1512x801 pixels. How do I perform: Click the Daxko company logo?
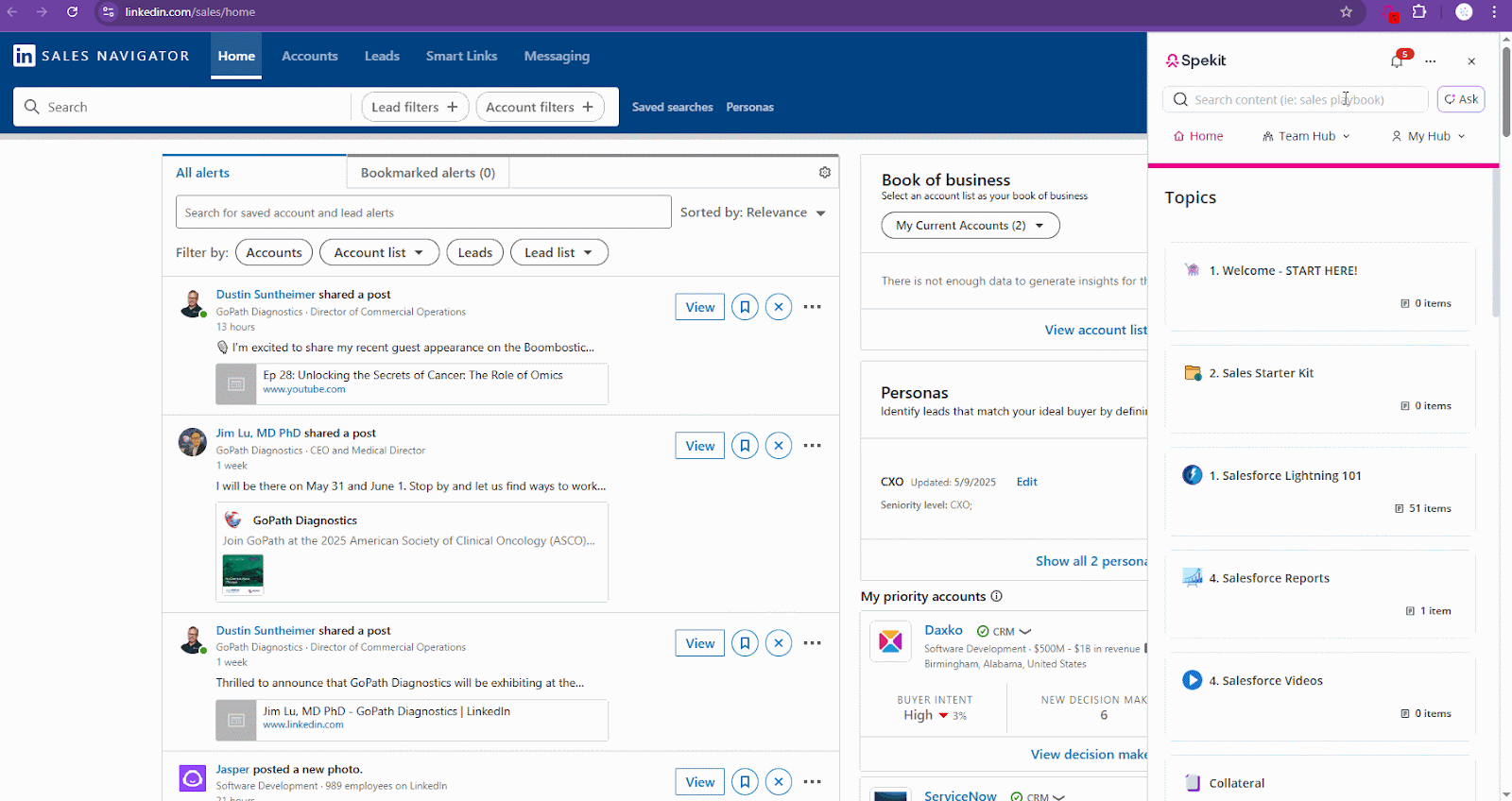pos(890,641)
